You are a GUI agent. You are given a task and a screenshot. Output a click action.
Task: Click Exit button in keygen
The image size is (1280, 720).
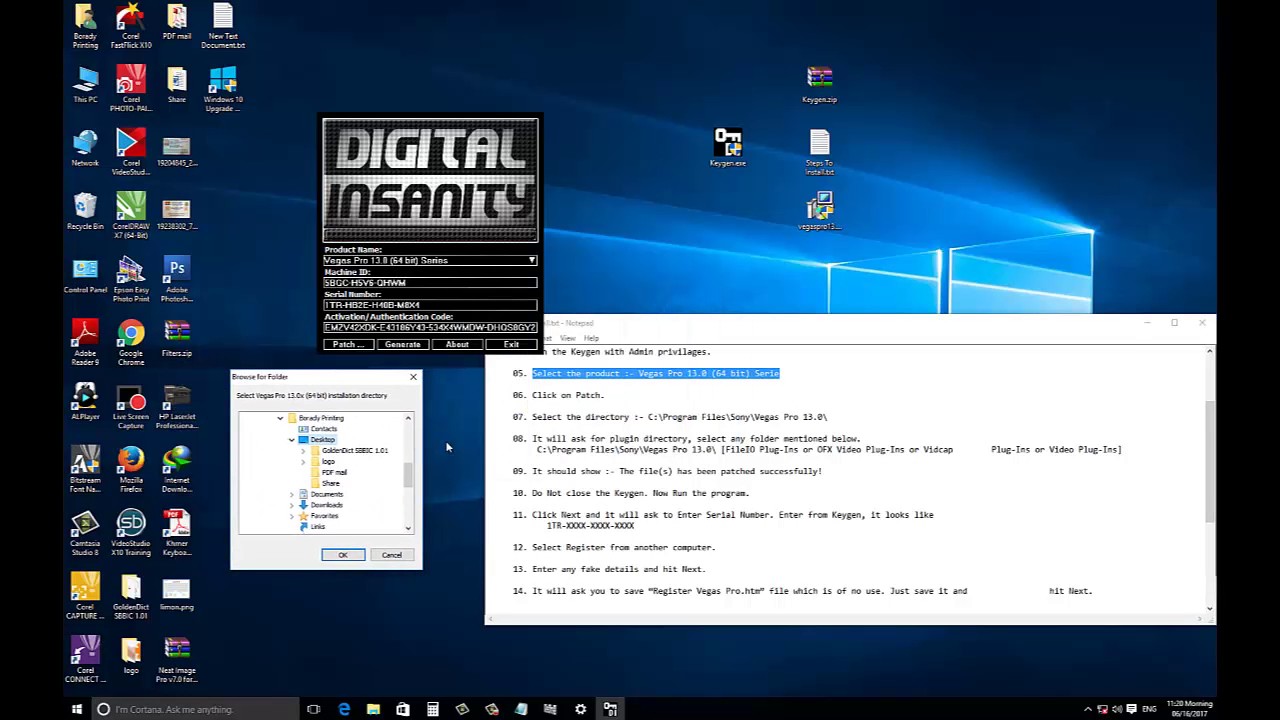coord(511,344)
